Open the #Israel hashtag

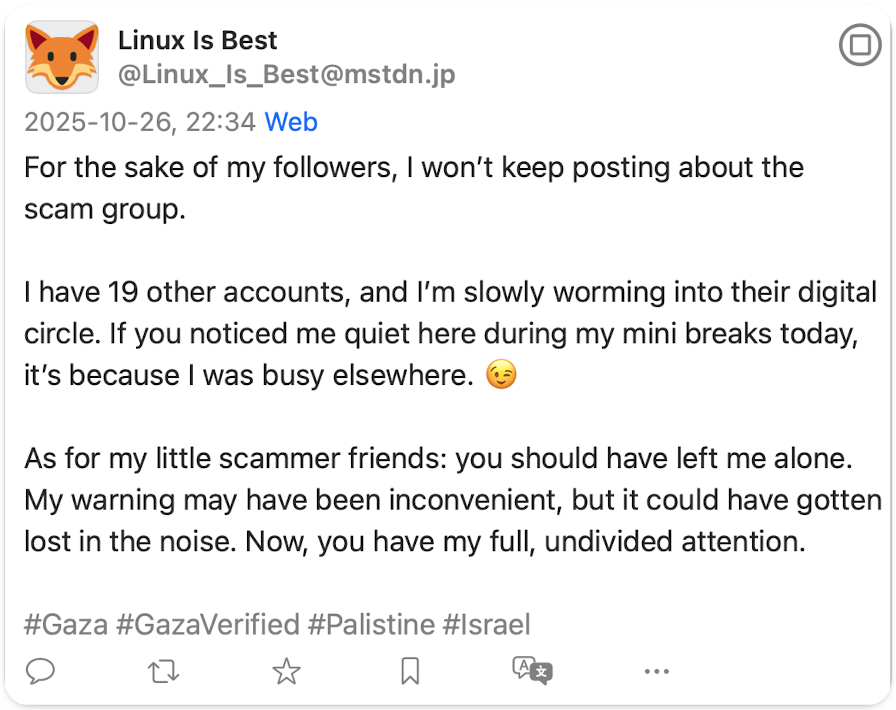[x=486, y=624]
